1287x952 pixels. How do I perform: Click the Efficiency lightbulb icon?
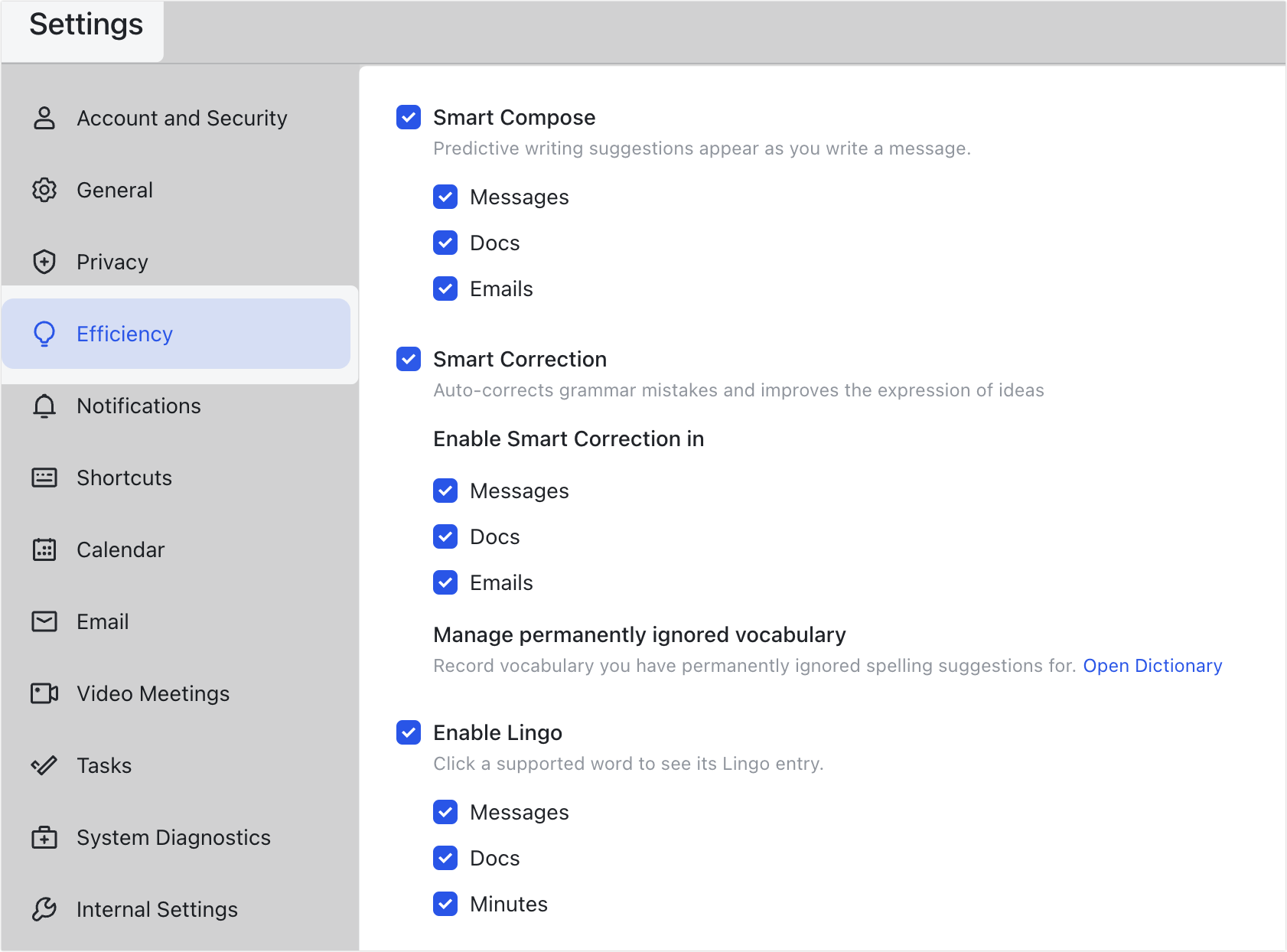click(44, 334)
